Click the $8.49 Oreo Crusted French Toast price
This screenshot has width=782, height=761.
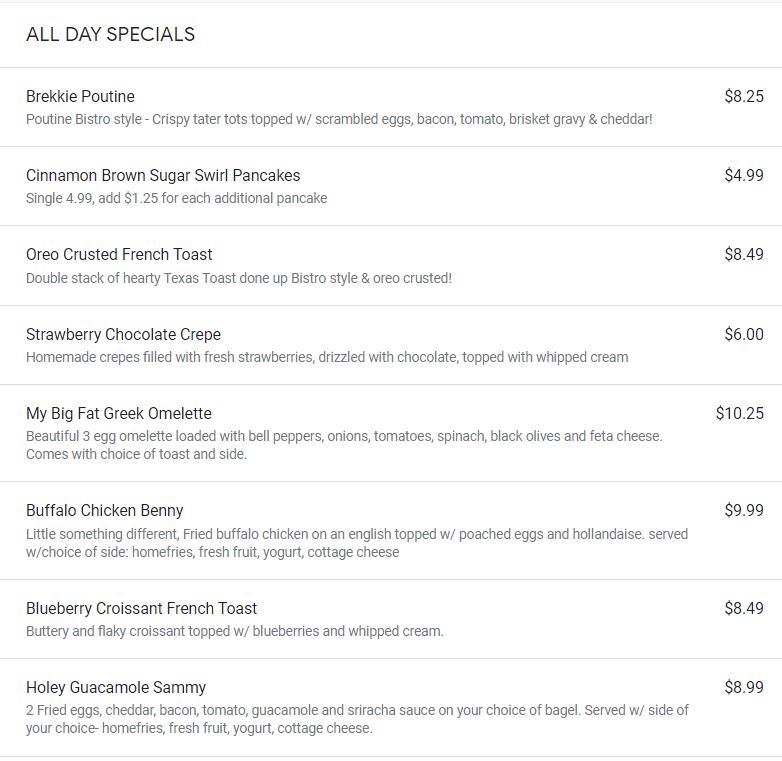(x=743, y=254)
